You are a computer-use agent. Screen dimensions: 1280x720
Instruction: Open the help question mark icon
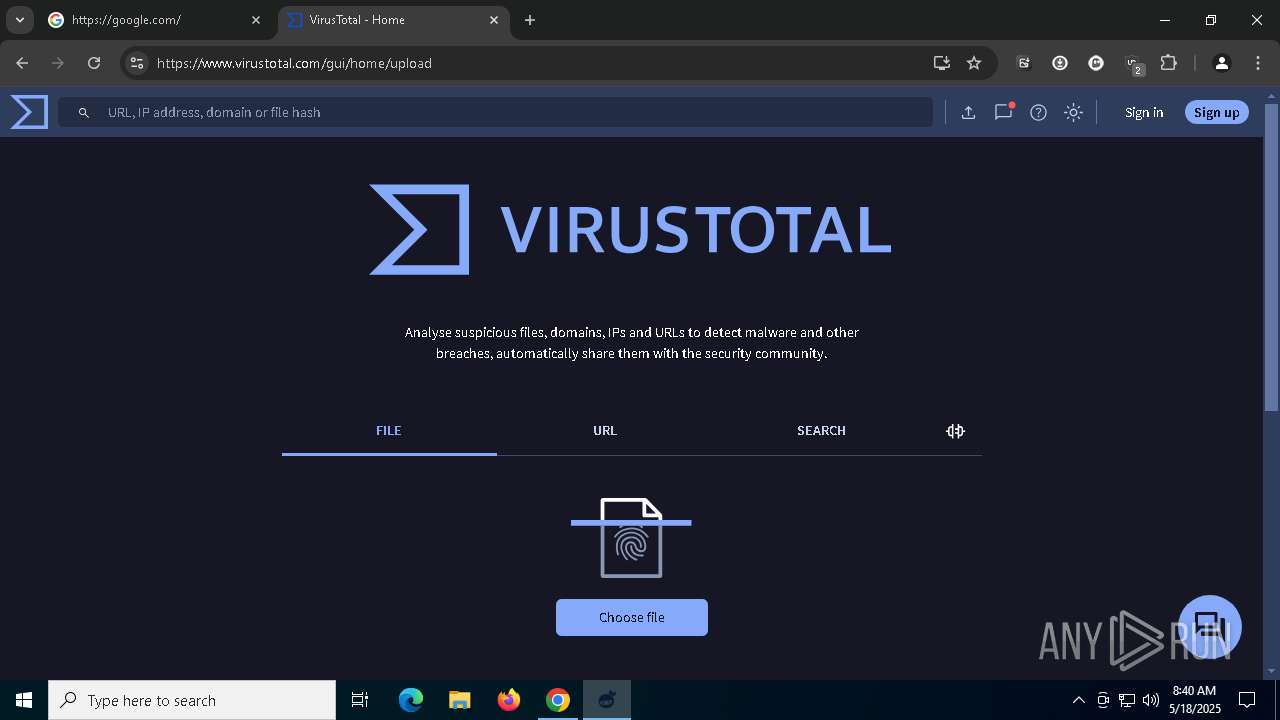1038,113
